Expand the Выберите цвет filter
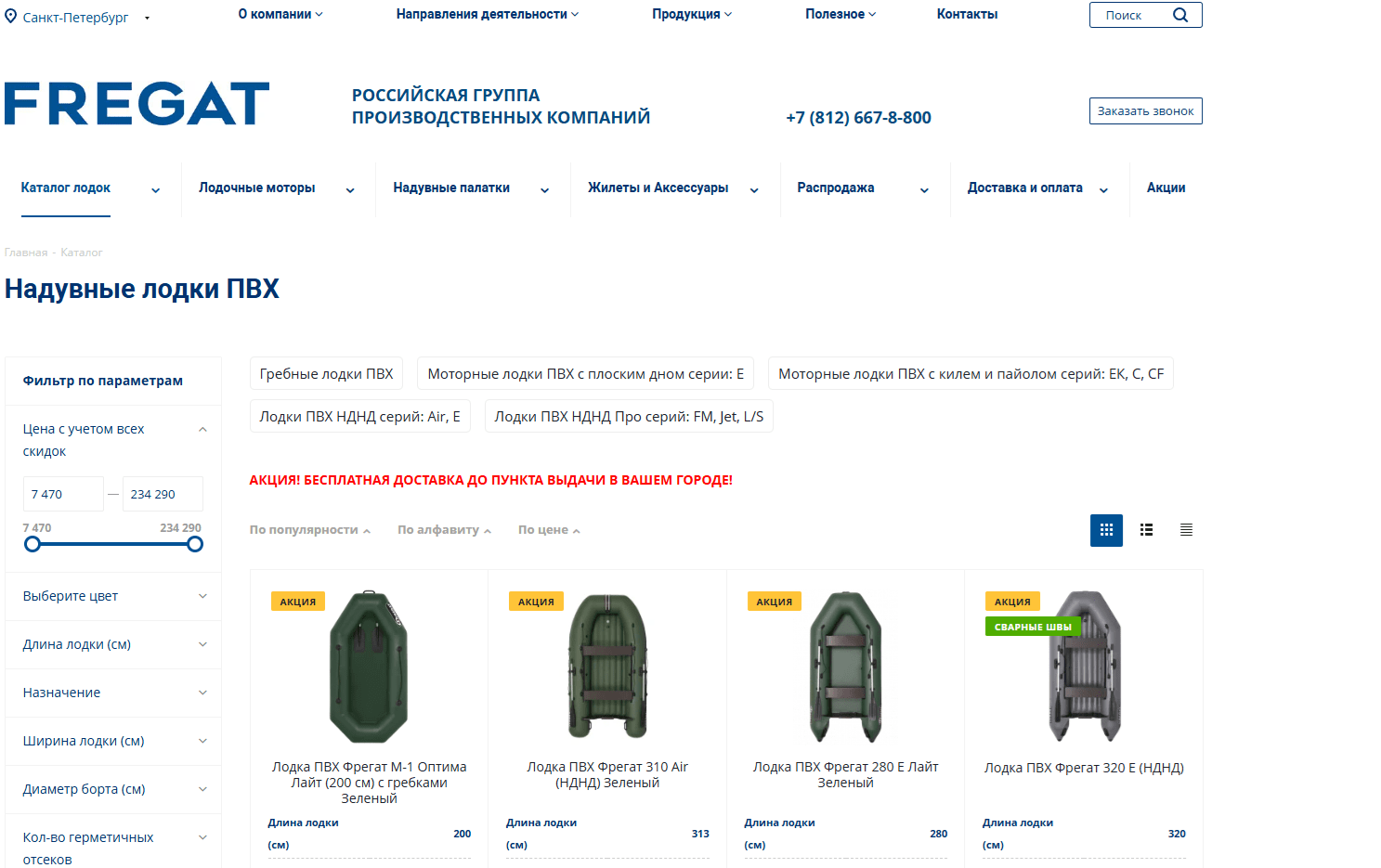 (x=113, y=596)
